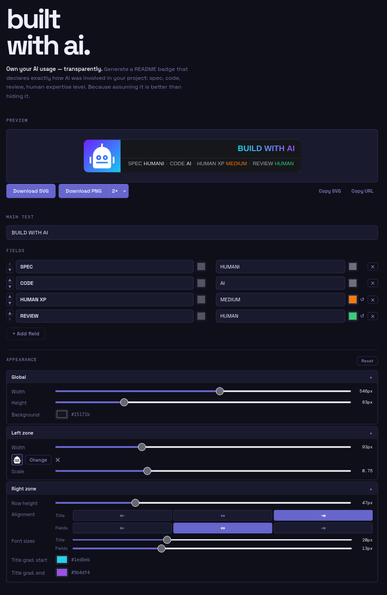Reset the MEDIUM value color
Image resolution: width=387 pixels, height=595 pixels.
click(x=362, y=299)
